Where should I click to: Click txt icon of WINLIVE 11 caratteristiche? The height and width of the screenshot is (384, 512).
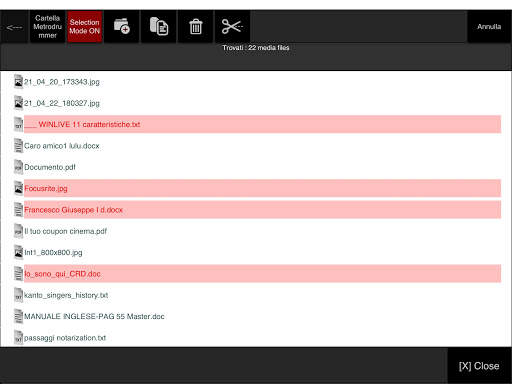(18, 124)
